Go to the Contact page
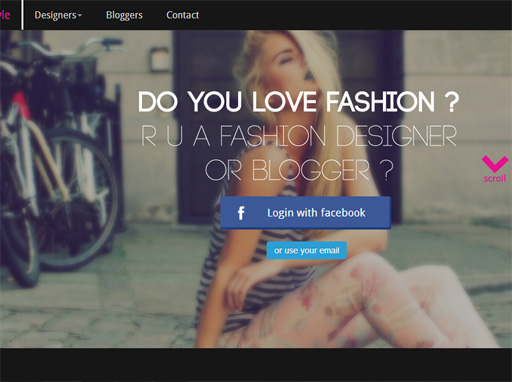 click(x=182, y=15)
